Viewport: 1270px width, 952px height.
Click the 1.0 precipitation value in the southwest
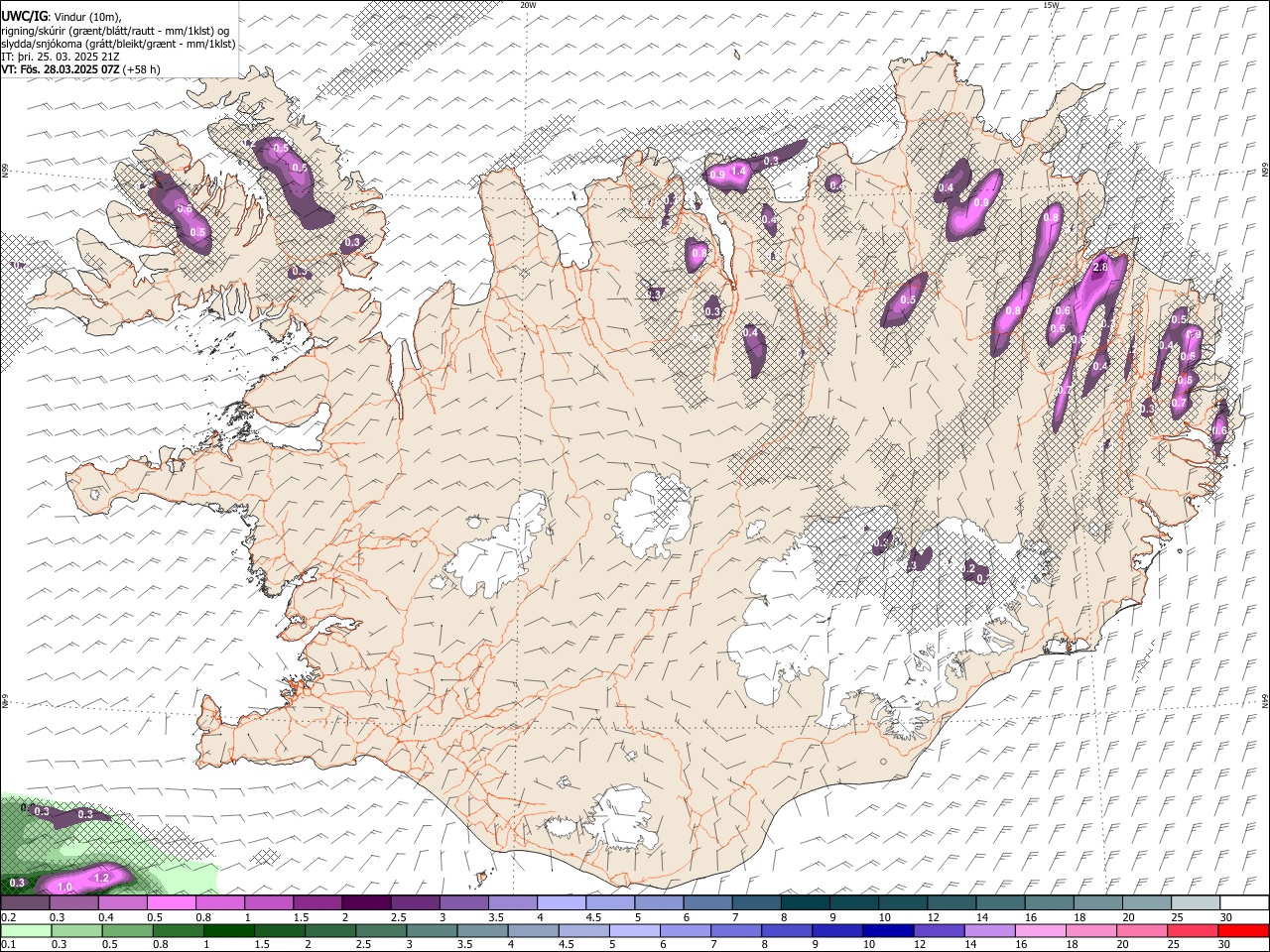[x=65, y=887]
